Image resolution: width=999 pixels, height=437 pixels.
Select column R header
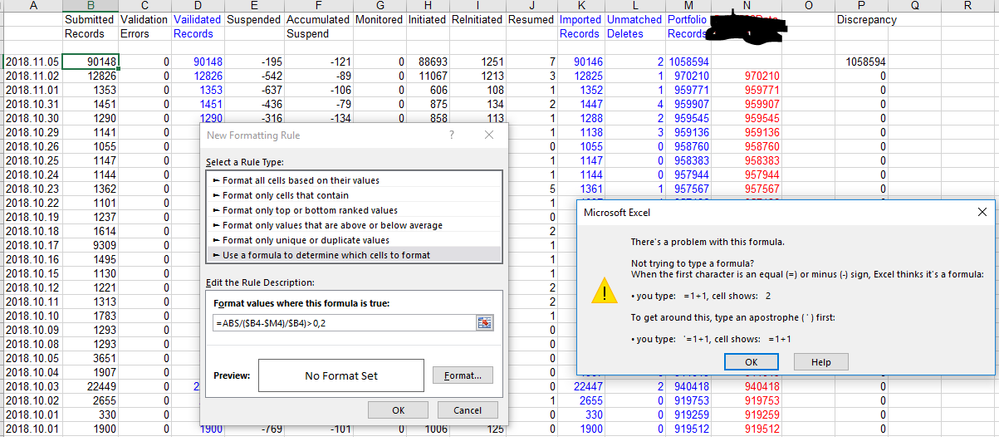(968, 6)
